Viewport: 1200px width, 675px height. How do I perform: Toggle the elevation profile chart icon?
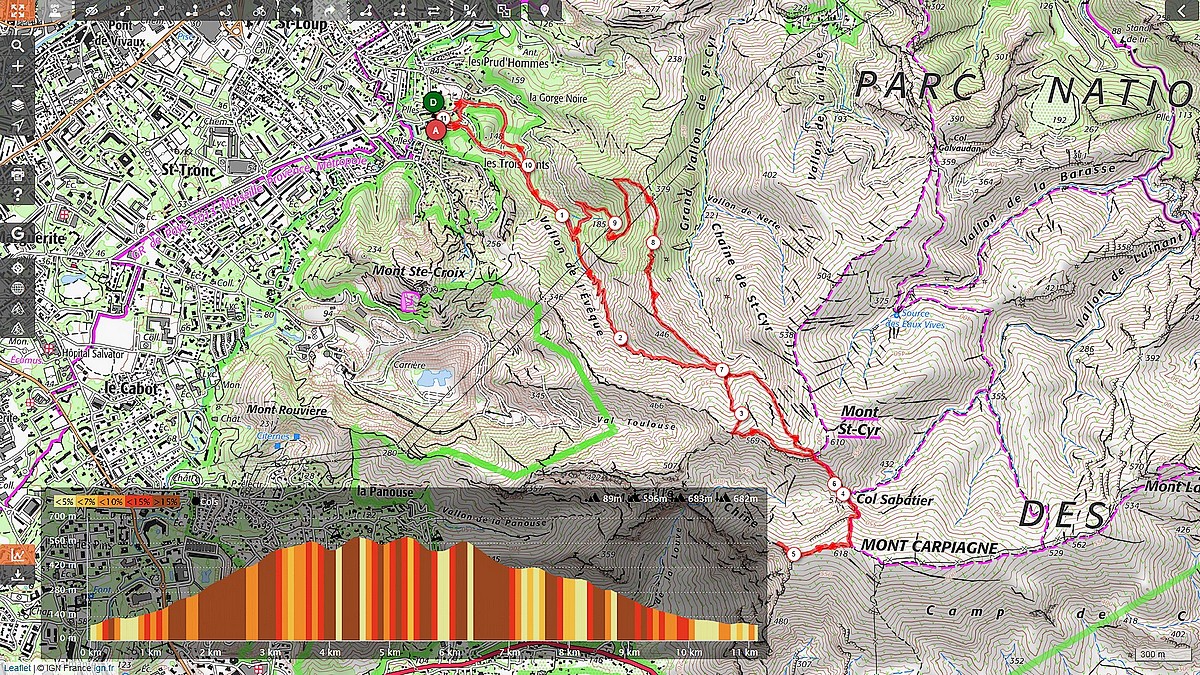(18, 553)
